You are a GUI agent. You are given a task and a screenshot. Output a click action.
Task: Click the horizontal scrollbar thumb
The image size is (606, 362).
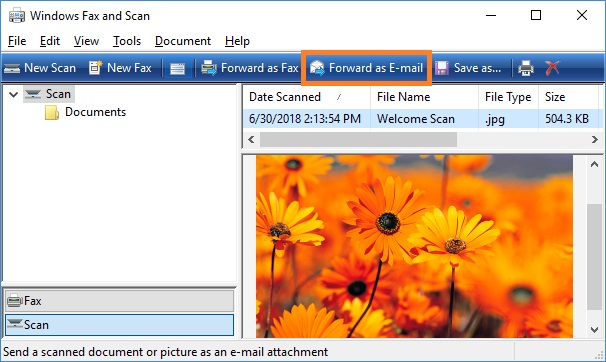[x=358, y=139]
